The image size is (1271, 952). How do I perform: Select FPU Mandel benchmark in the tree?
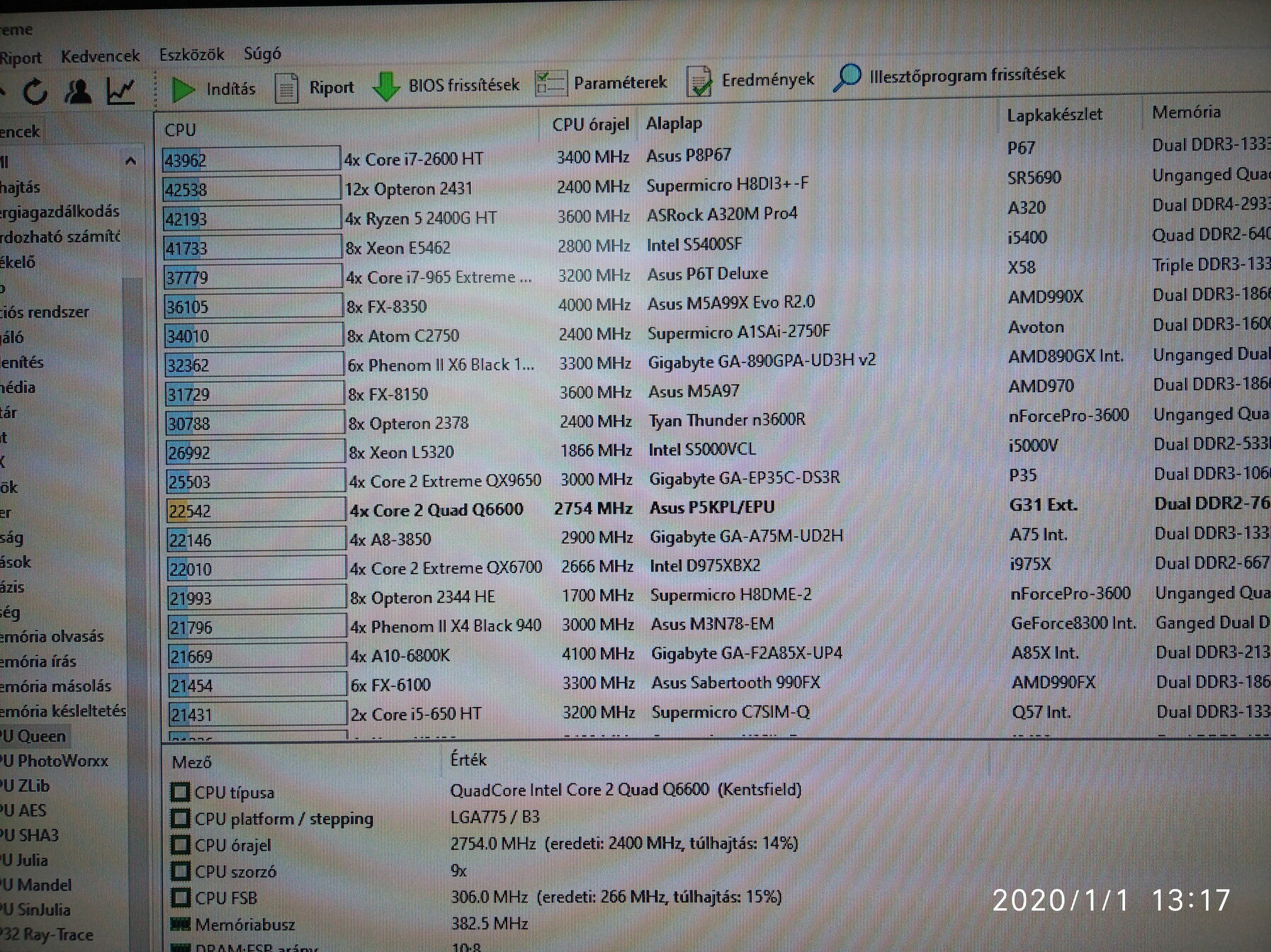36,885
